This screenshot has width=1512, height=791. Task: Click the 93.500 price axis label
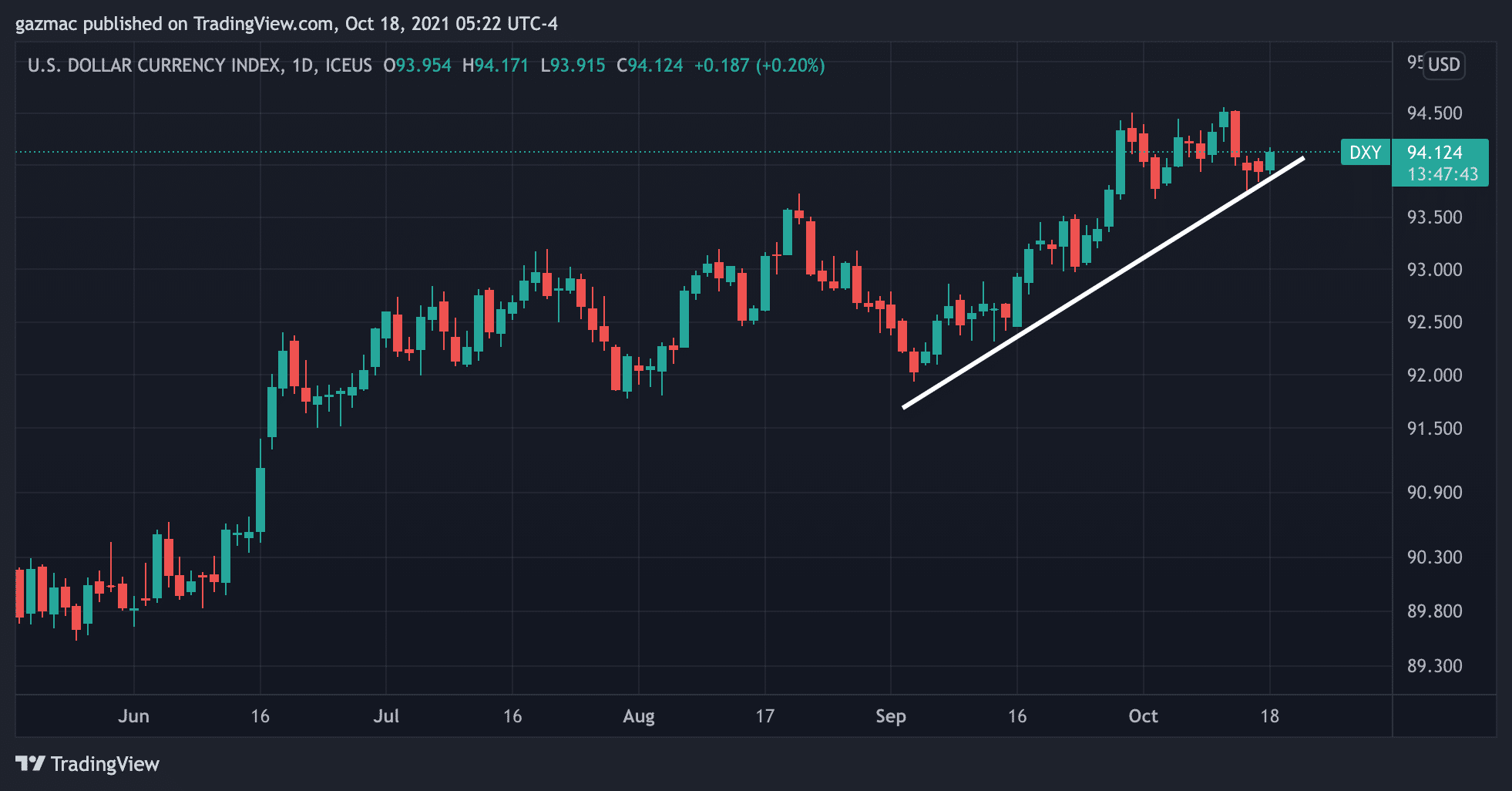[x=1434, y=217]
